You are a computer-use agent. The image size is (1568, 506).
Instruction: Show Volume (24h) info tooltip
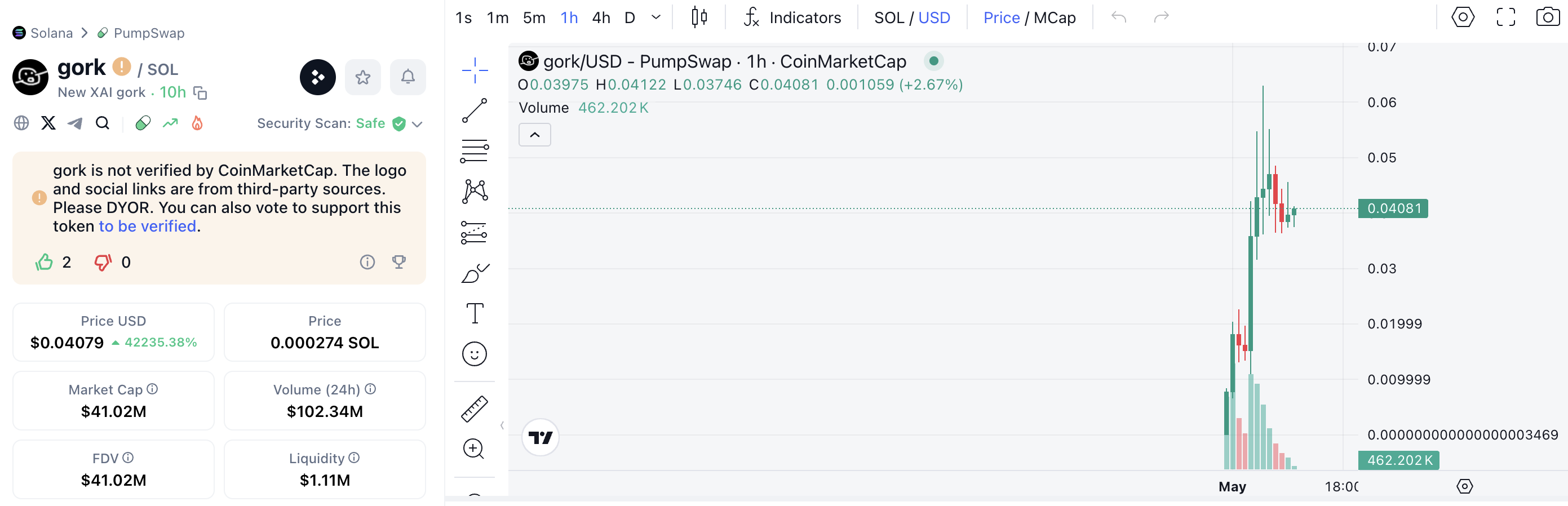[370, 389]
